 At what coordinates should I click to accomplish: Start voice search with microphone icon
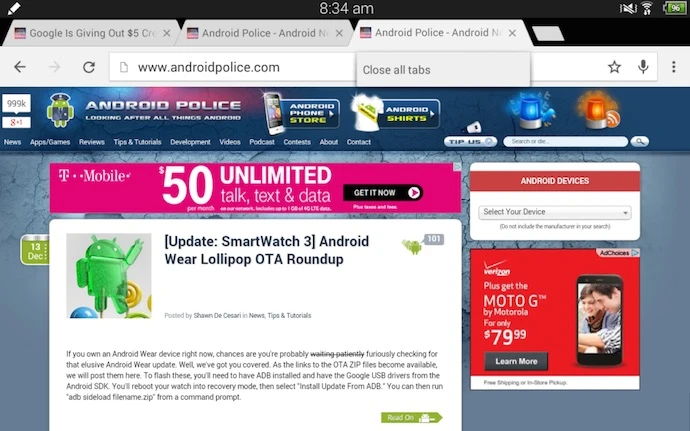tap(643, 67)
